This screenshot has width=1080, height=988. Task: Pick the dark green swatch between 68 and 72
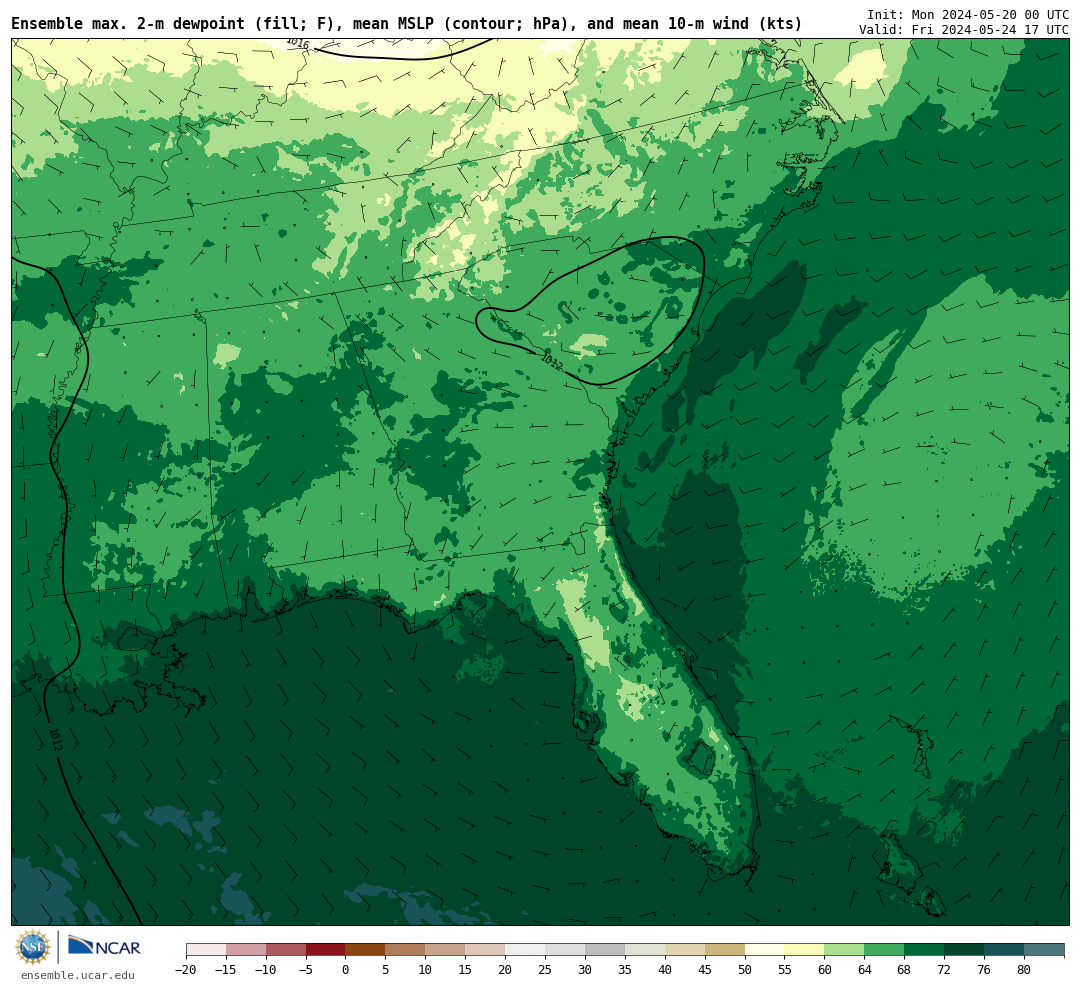pyautogui.click(x=925, y=949)
